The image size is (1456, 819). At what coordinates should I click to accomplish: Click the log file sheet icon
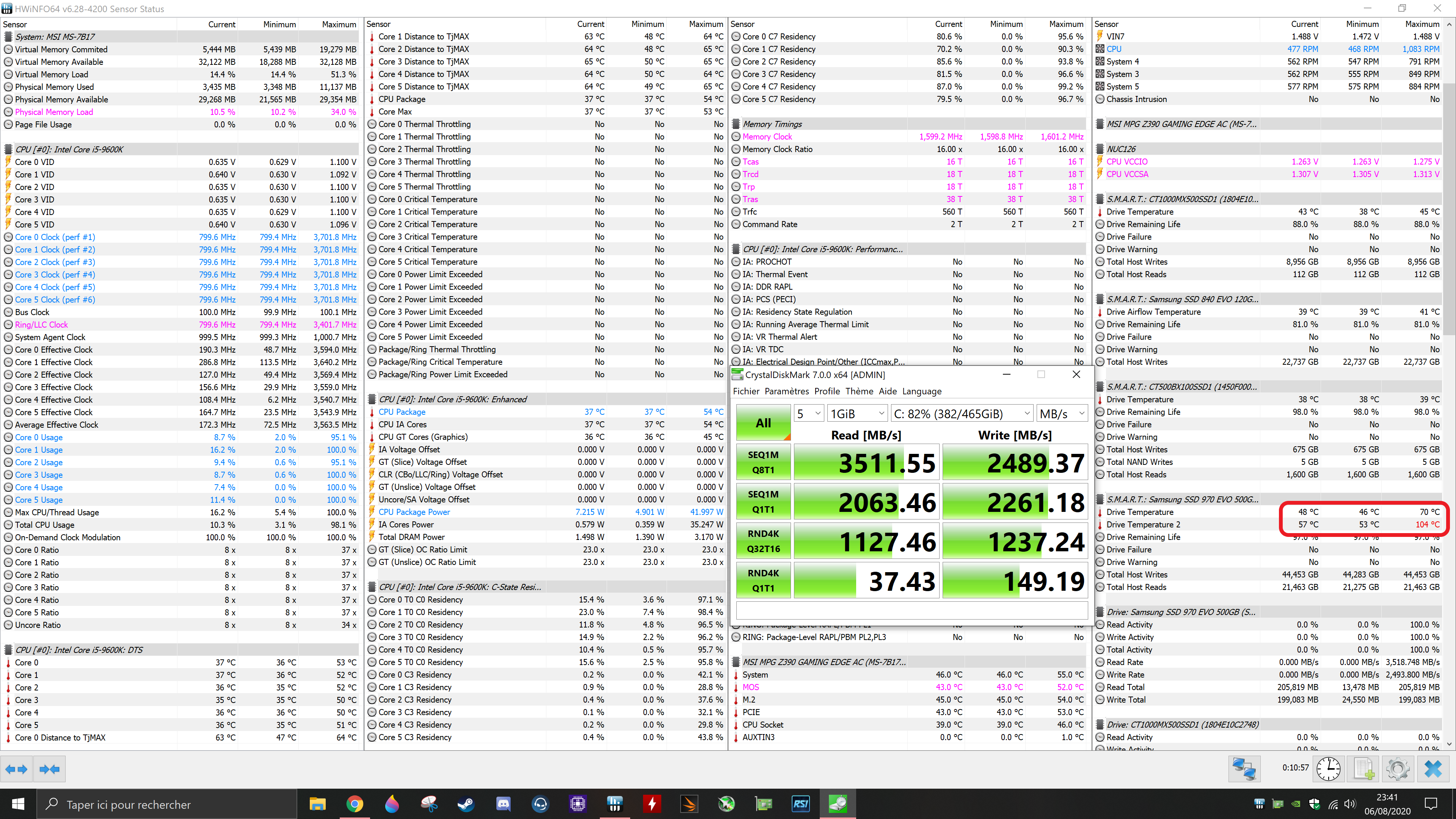click(1364, 769)
